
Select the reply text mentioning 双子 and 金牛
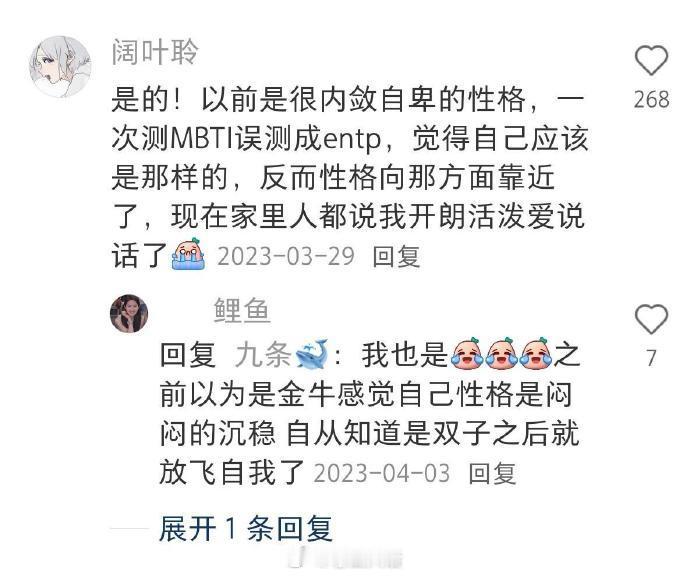coord(371,412)
